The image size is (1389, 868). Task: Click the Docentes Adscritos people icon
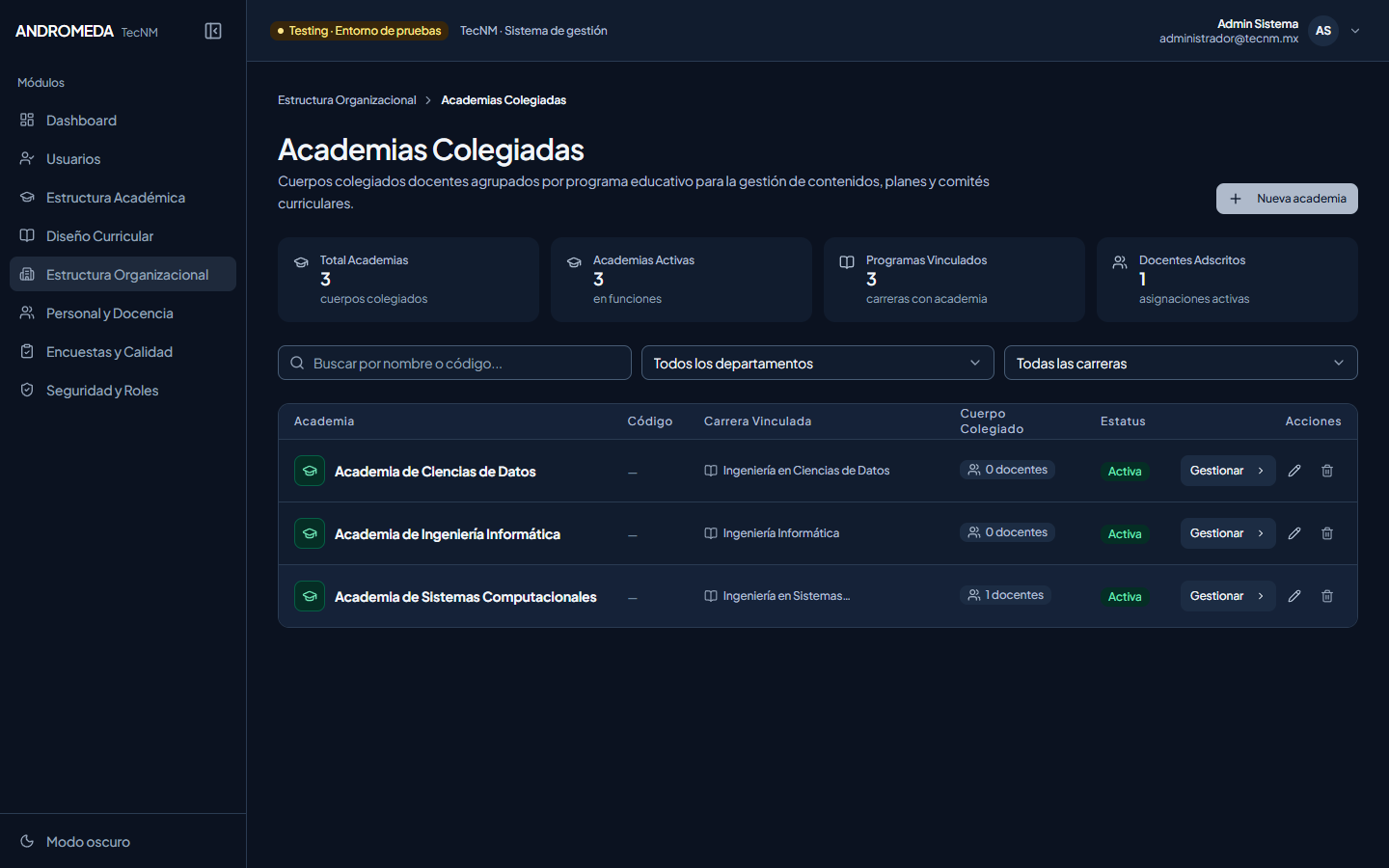(1120, 262)
